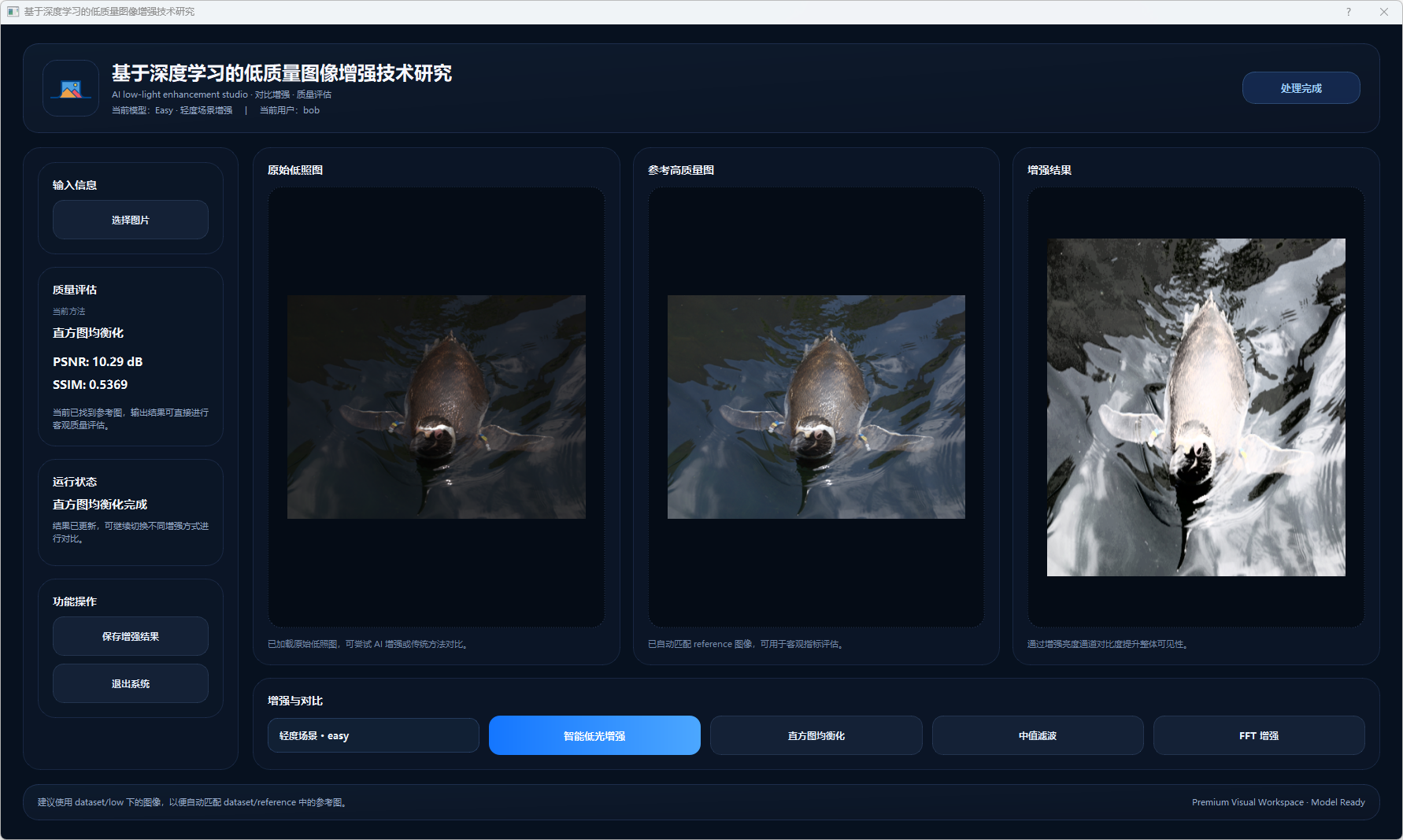This screenshot has height=840, width=1403.
Task: Click the title bar window icon
Action: tap(13, 12)
